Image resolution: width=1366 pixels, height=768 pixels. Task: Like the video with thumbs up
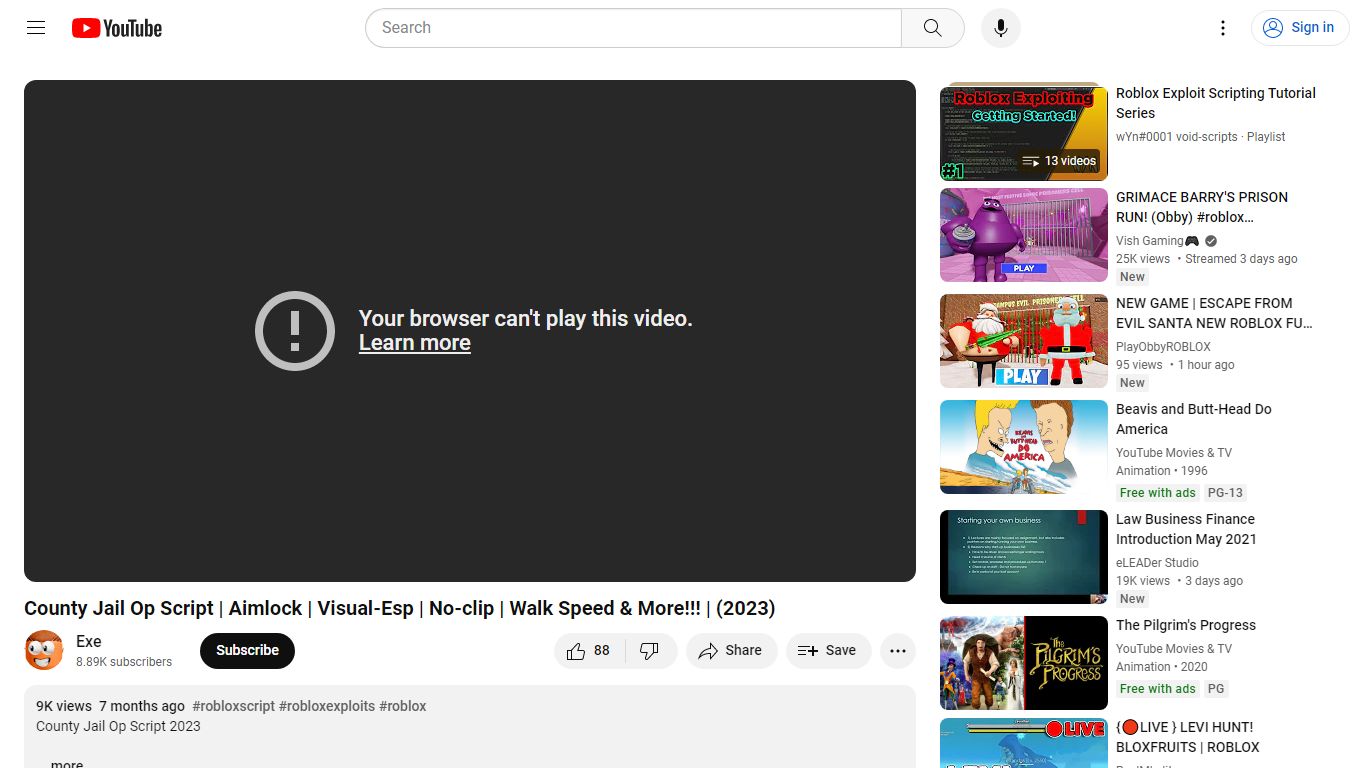(590, 651)
